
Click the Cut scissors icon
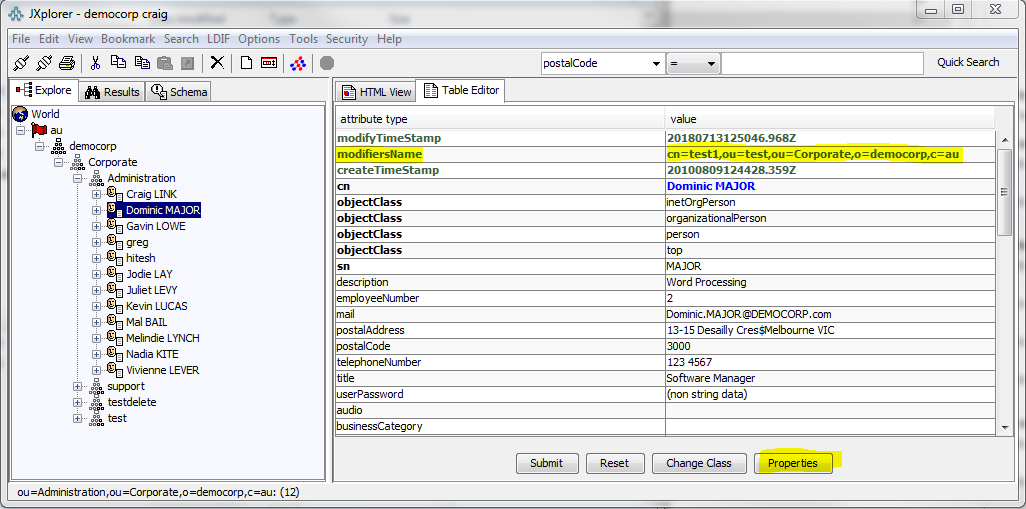click(x=96, y=63)
